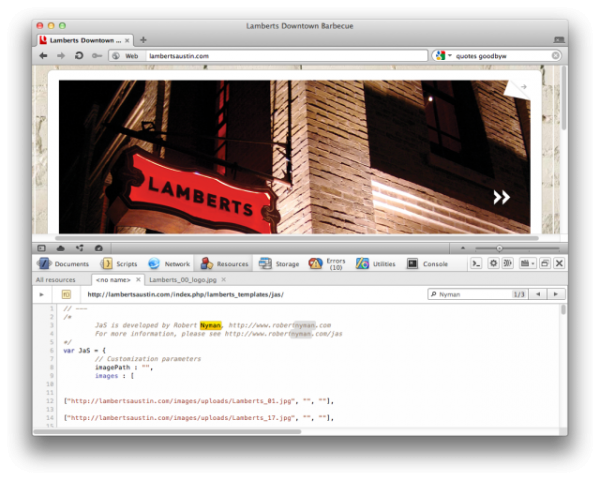The image size is (600, 480).
Task: Click the web page horizontal scrollbar
Action: (297, 238)
